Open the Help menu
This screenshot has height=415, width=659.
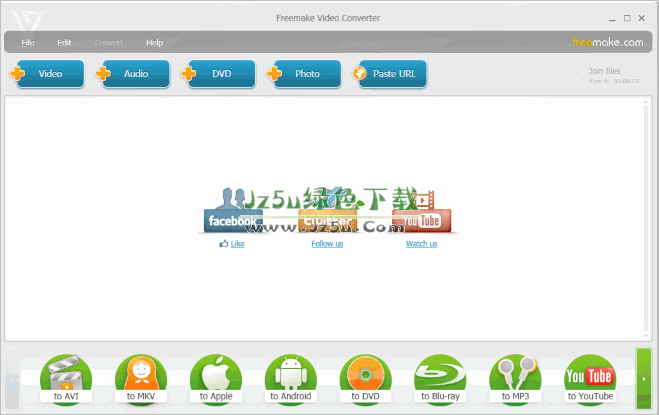(x=154, y=42)
